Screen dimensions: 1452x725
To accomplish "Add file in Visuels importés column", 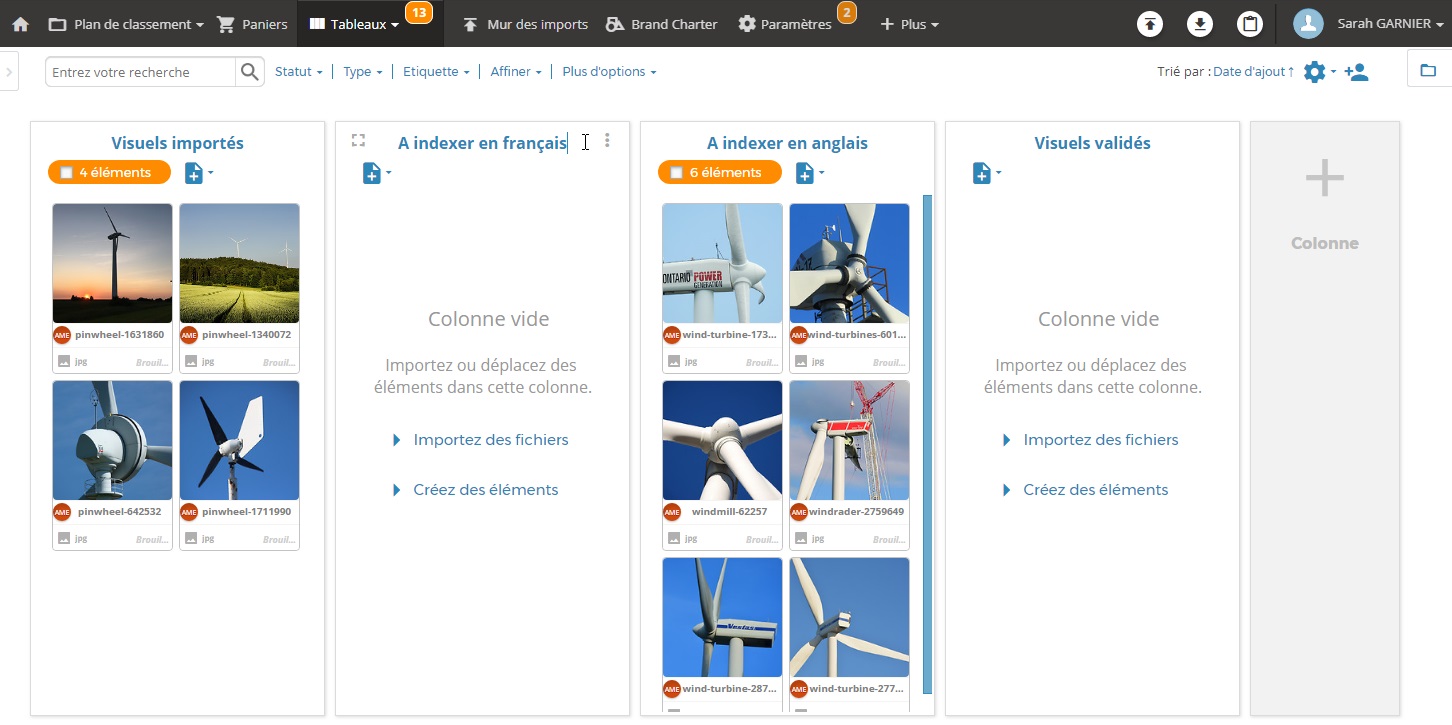I will [198, 173].
